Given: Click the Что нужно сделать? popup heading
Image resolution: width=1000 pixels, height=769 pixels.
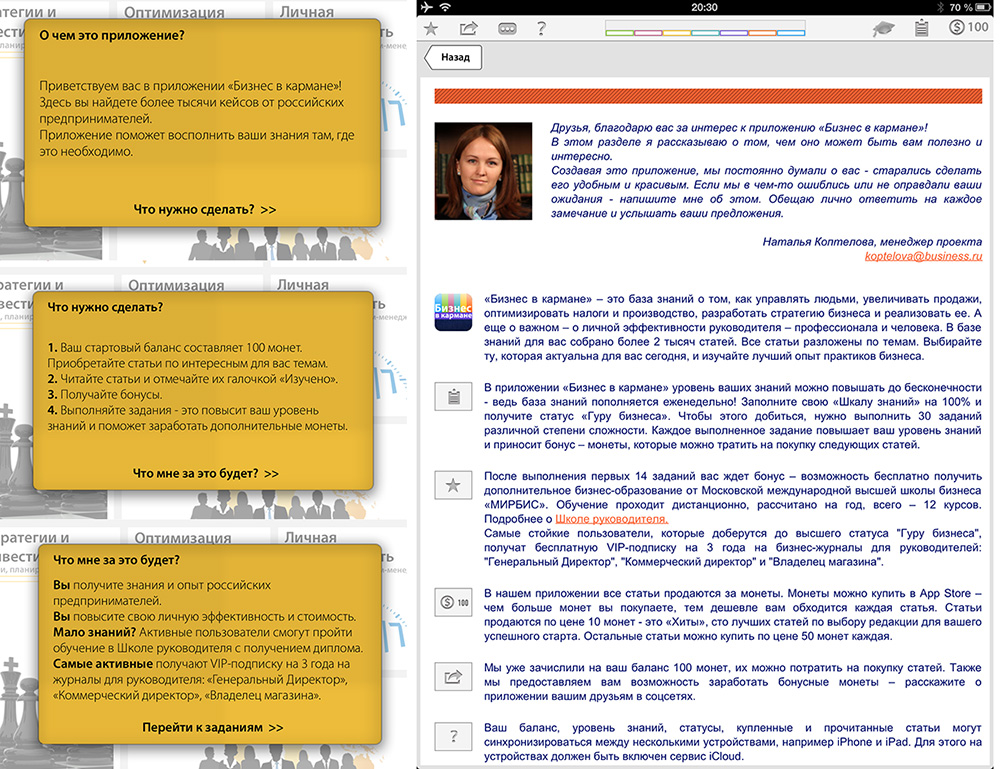Looking at the screenshot, I should (x=105, y=307).
